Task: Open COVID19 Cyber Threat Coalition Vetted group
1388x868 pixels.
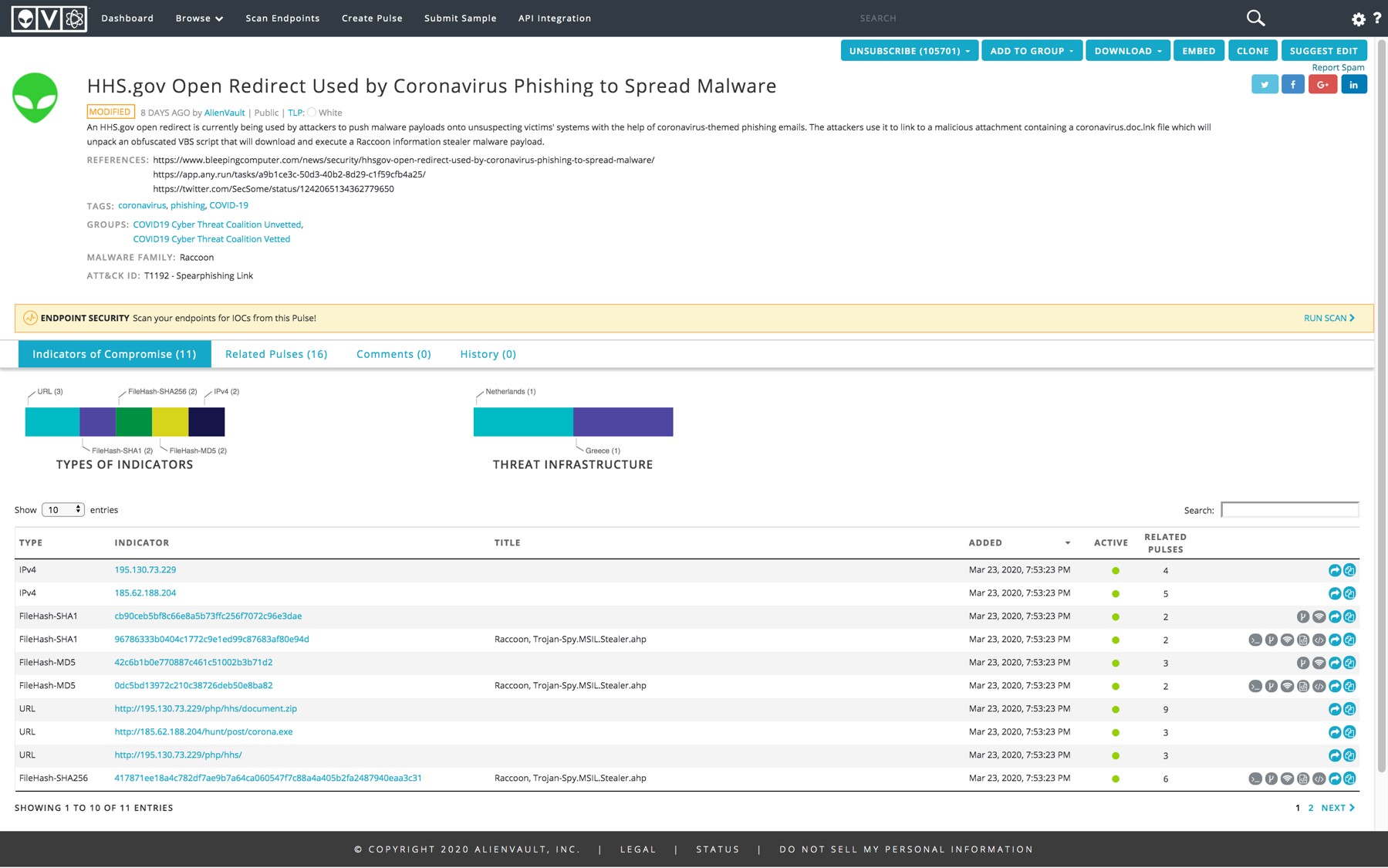Action: click(211, 239)
